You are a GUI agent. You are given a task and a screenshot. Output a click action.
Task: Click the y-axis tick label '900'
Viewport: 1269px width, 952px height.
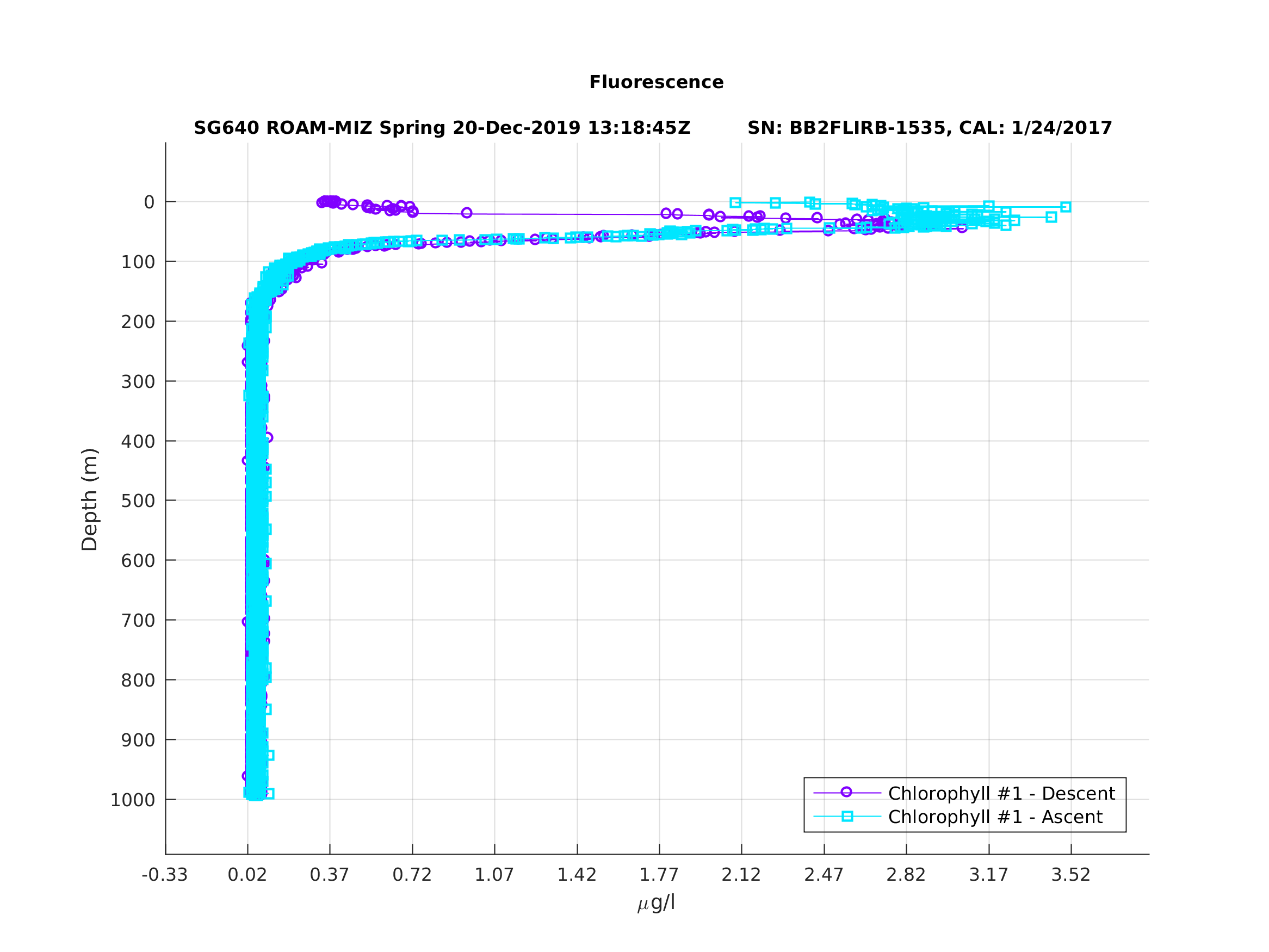click(x=138, y=740)
